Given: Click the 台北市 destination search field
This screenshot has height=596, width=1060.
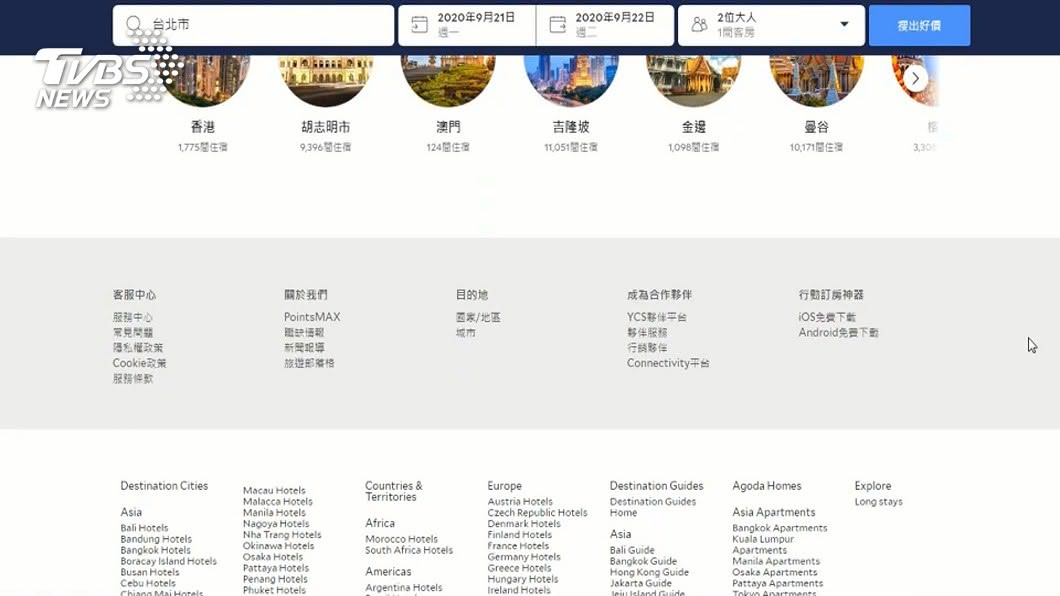Looking at the screenshot, I should click(254, 25).
